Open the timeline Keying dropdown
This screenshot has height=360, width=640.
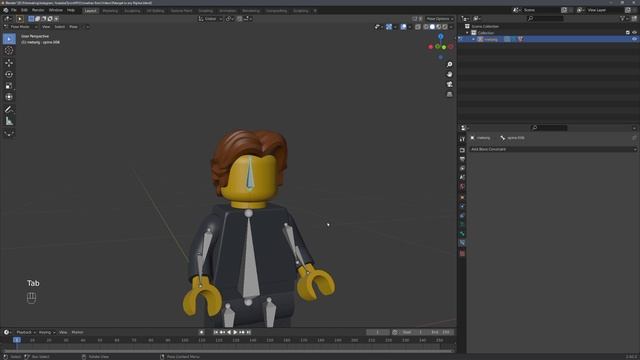tap(47, 332)
